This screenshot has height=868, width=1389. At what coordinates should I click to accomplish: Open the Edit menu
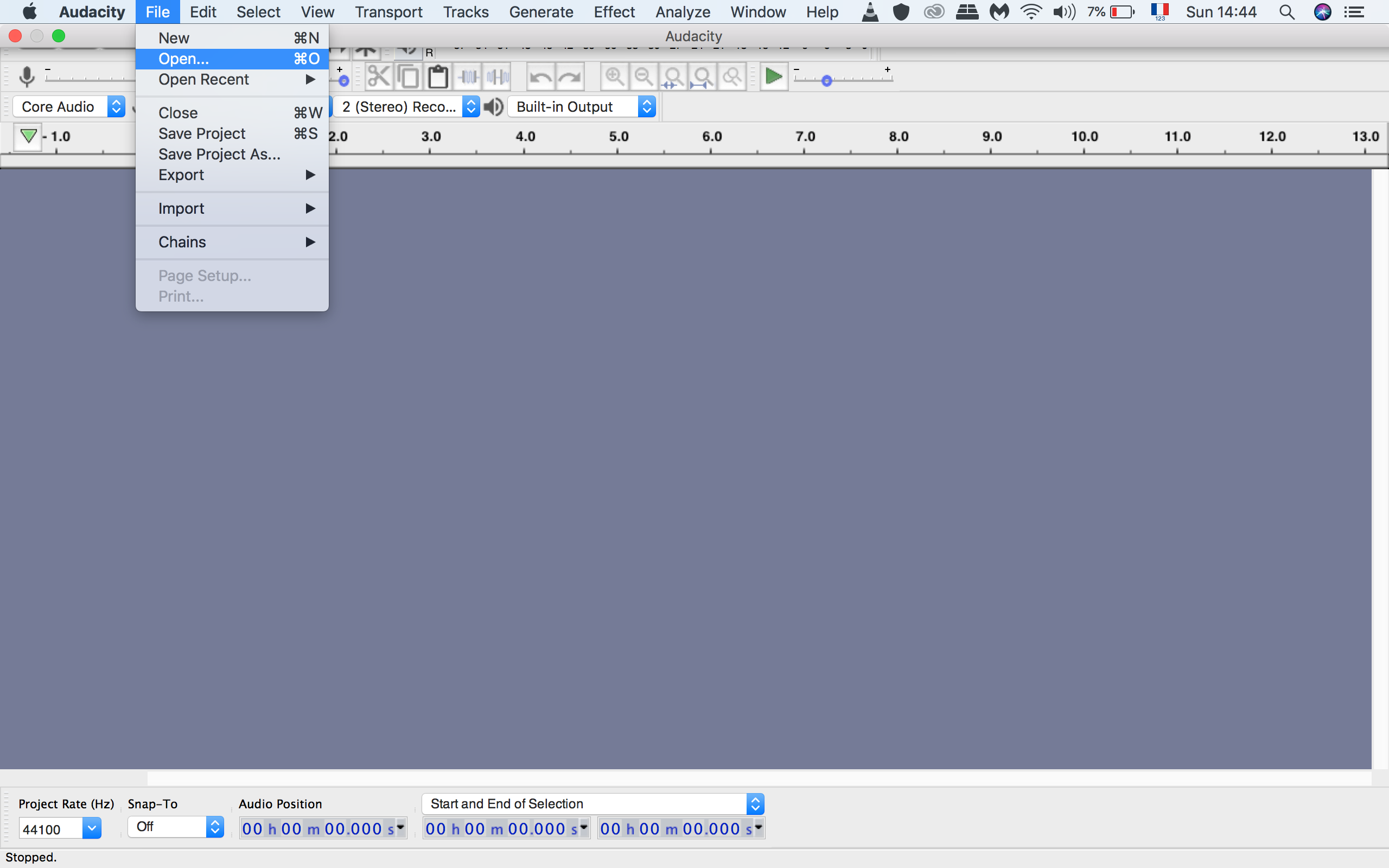pos(202,11)
